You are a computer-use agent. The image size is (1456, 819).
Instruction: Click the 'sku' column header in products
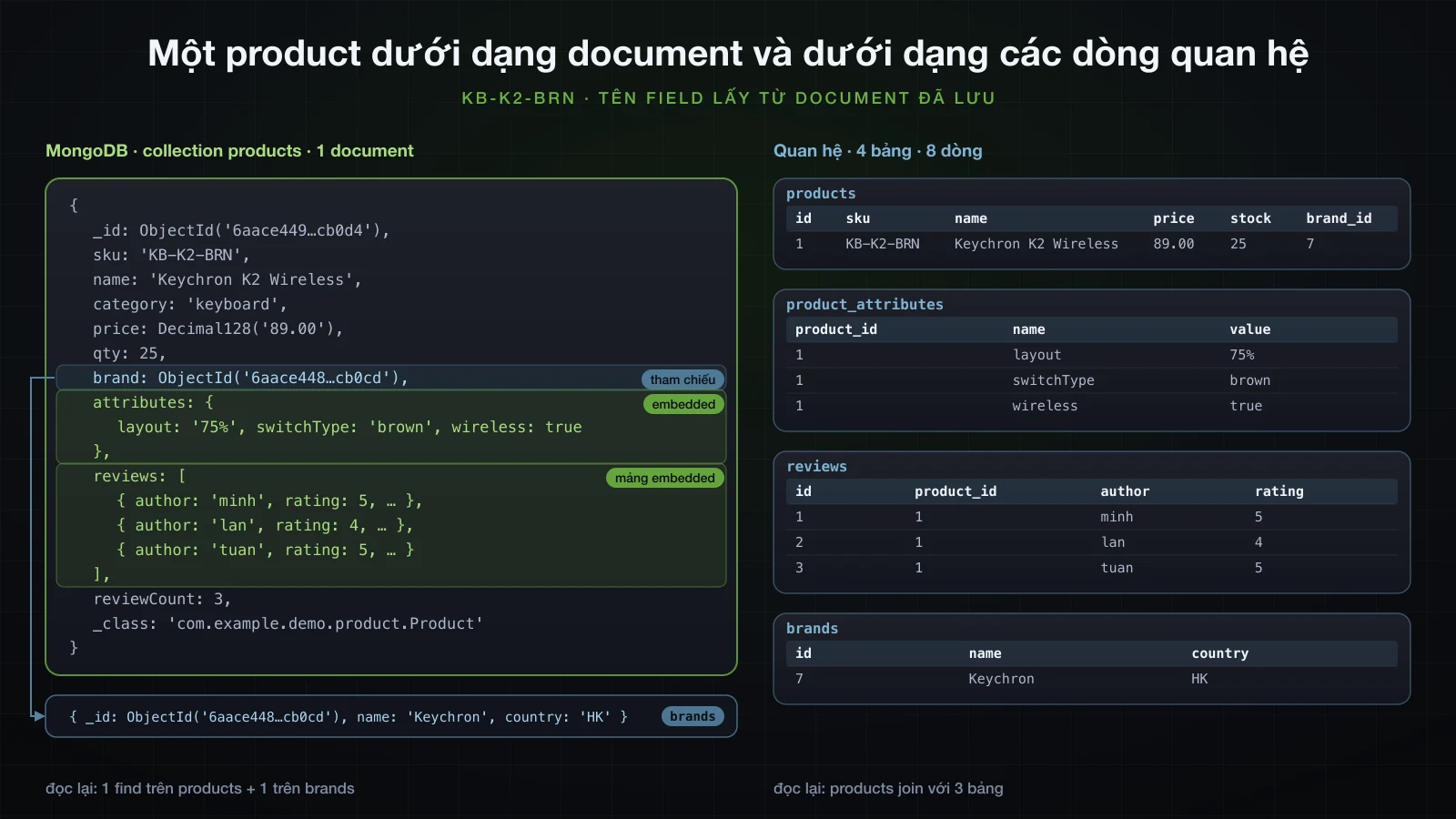(858, 218)
